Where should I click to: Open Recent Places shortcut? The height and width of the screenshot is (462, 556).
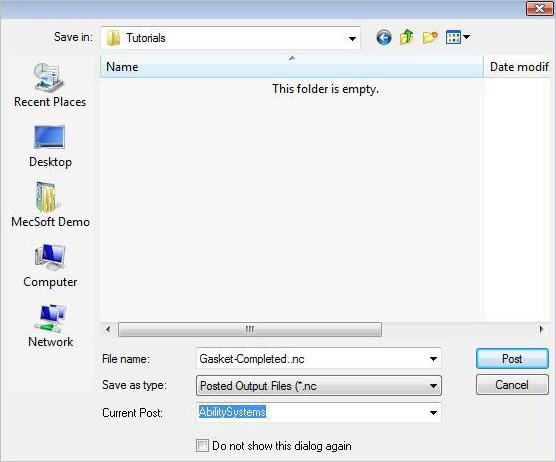[x=50, y=85]
